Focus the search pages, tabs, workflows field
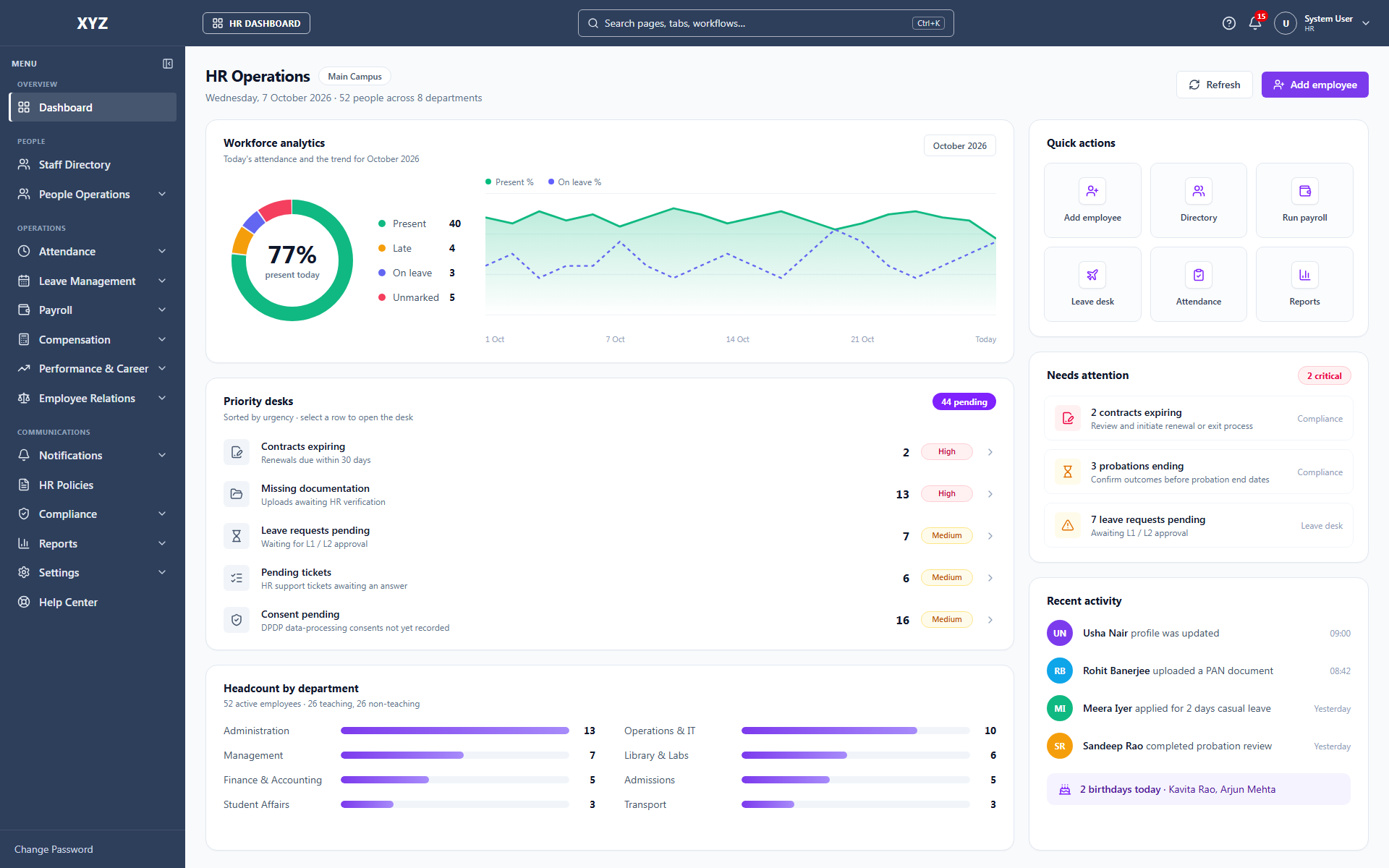 (765, 23)
